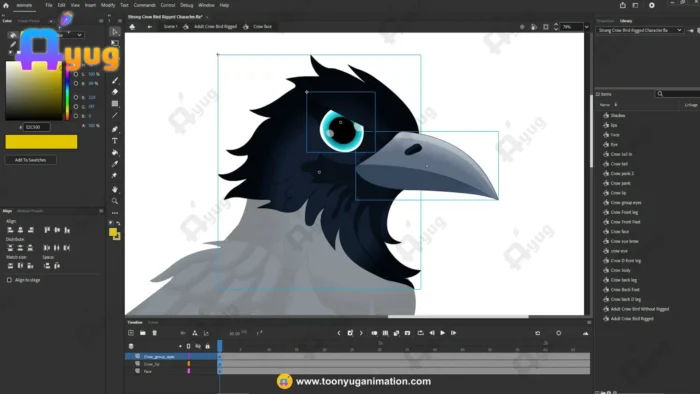The height and width of the screenshot is (394, 700).
Task: Select the G green radio button
Action: coord(76,107)
